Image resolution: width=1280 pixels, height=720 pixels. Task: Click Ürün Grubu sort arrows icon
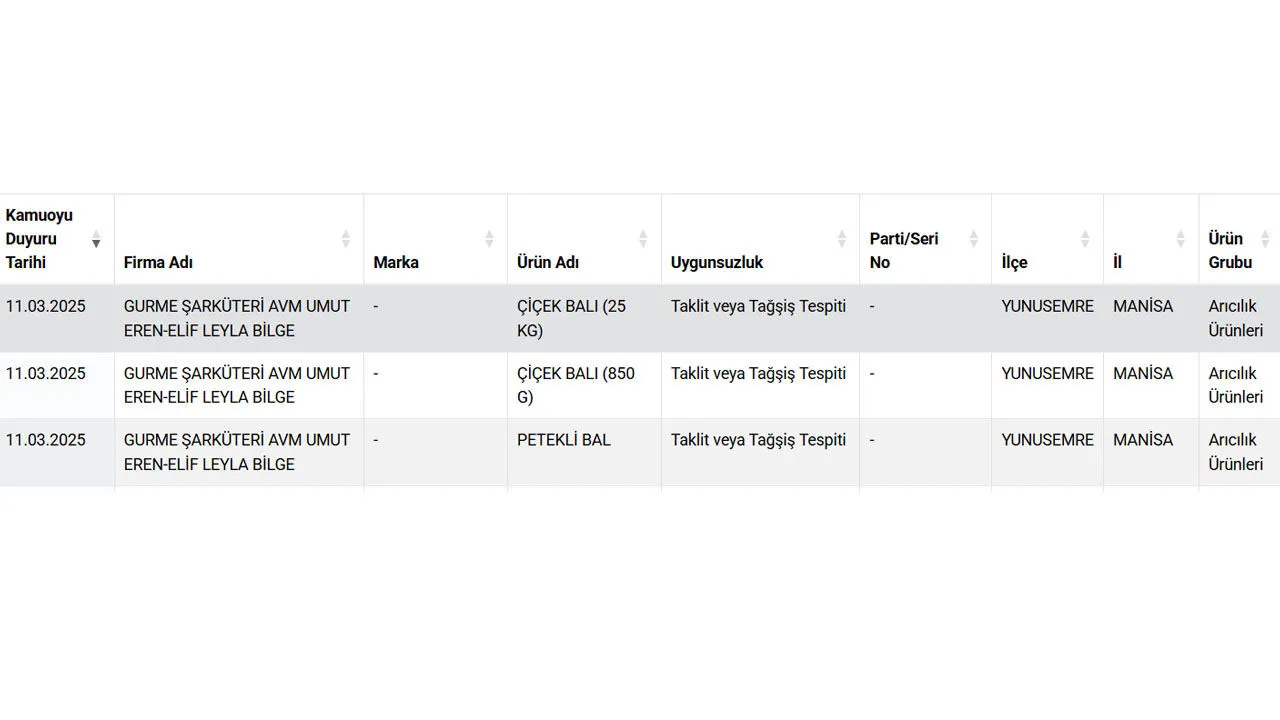pyautogui.click(x=1265, y=239)
